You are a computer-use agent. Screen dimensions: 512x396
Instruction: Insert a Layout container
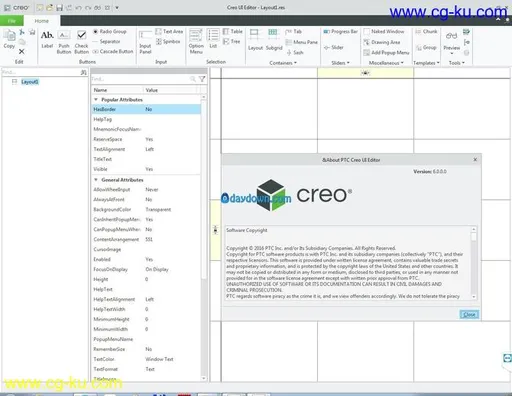click(x=255, y=40)
